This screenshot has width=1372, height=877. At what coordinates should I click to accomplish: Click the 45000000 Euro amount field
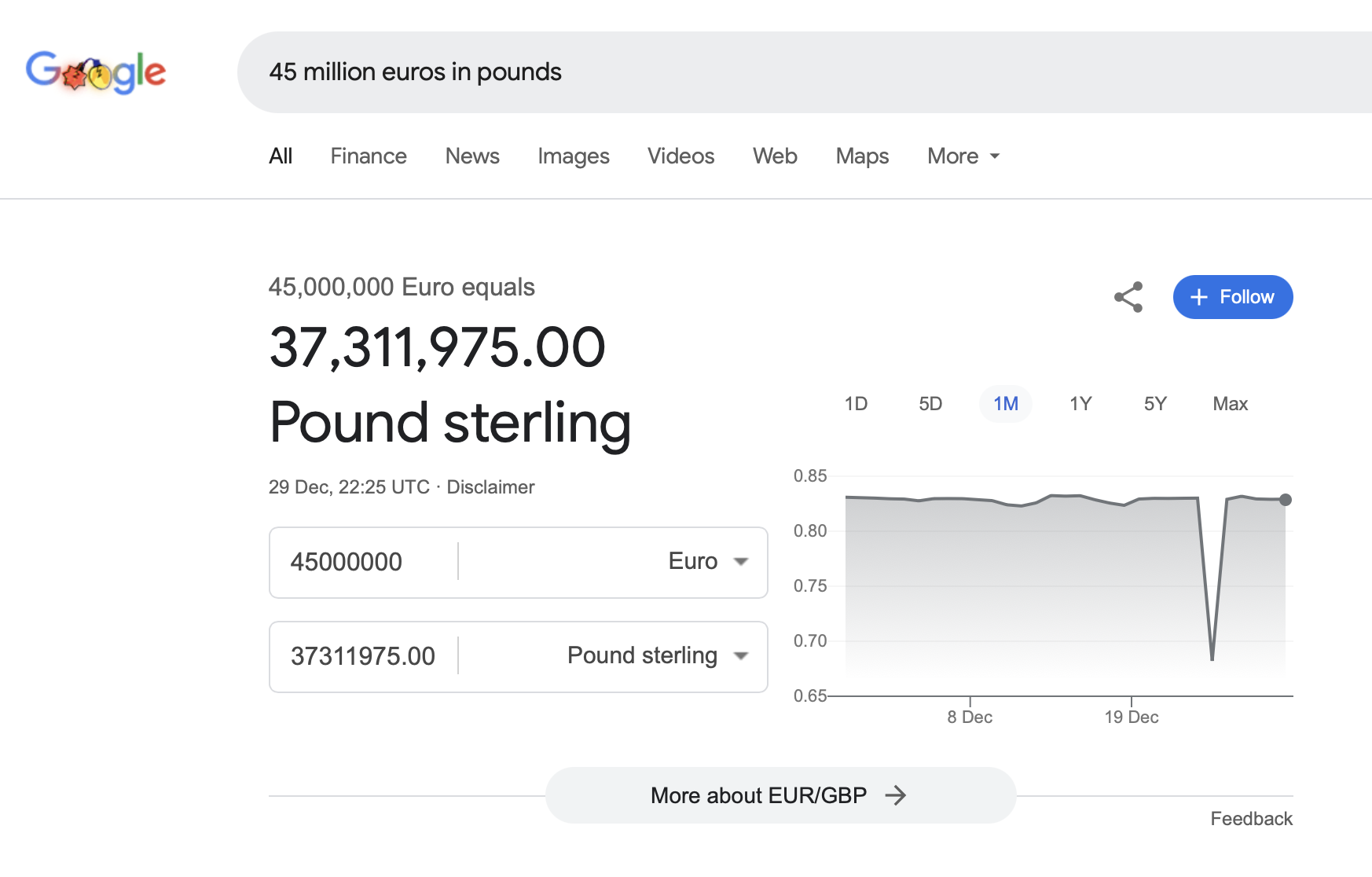pos(361,562)
